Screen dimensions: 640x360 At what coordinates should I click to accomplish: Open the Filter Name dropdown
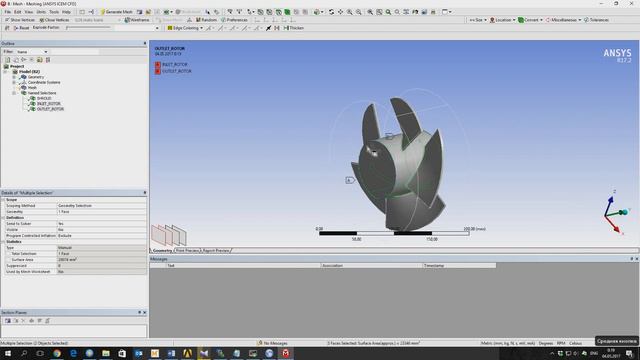point(32,52)
